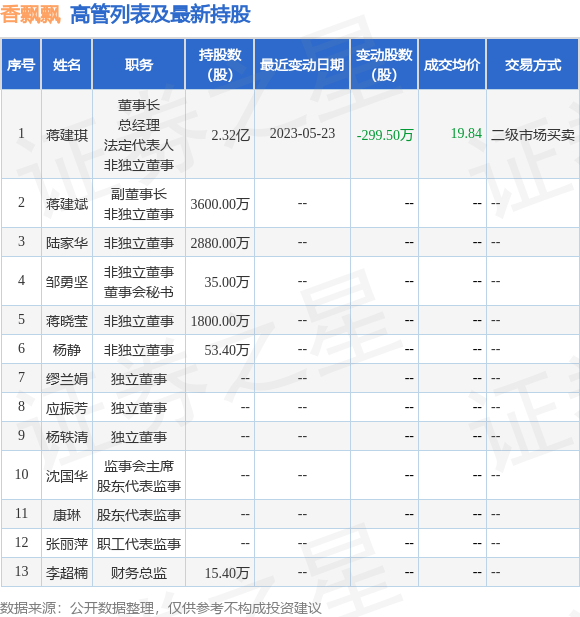
Task: Click the 变动股数(股) column header
Action: (384, 65)
